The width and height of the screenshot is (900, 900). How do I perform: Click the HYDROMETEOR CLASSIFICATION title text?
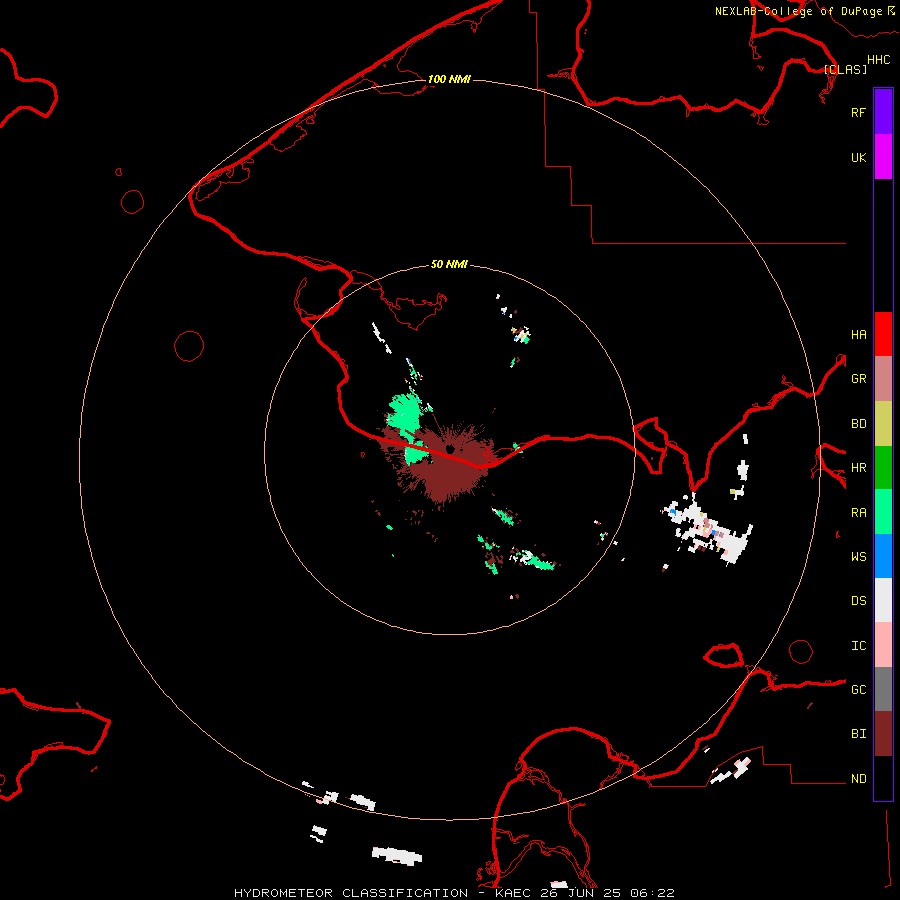click(x=351, y=893)
